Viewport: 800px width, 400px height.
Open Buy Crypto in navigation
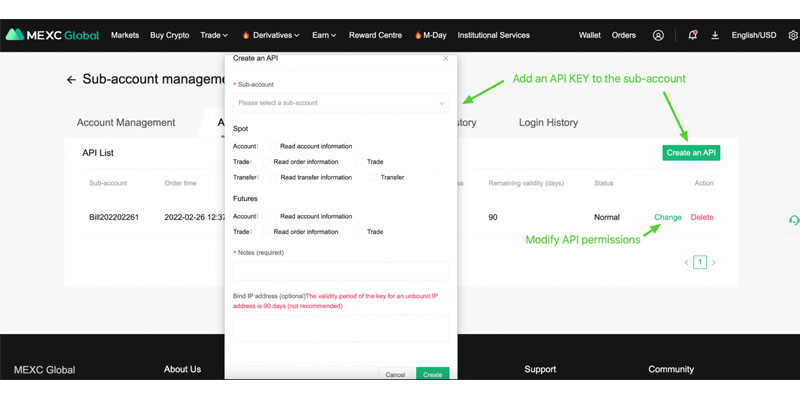point(169,35)
